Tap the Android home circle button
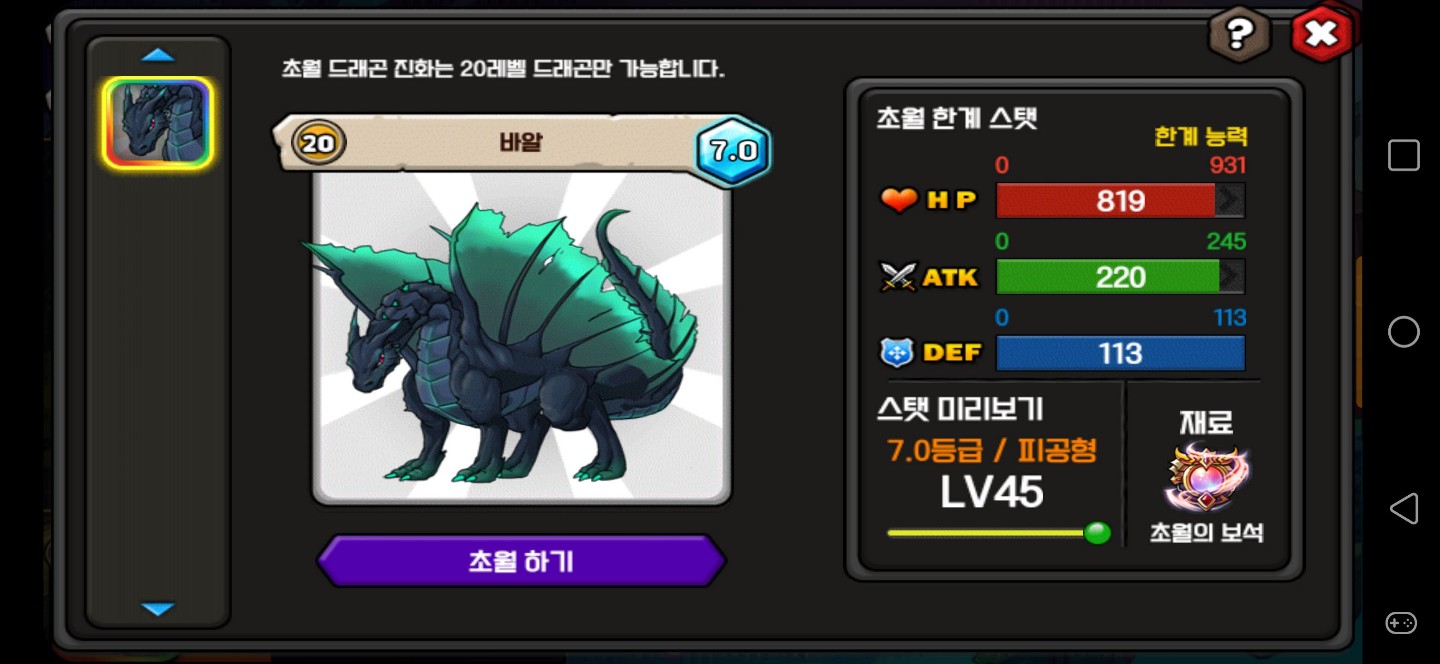Image resolution: width=1440 pixels, height=664 pixels. (1403, 332)
